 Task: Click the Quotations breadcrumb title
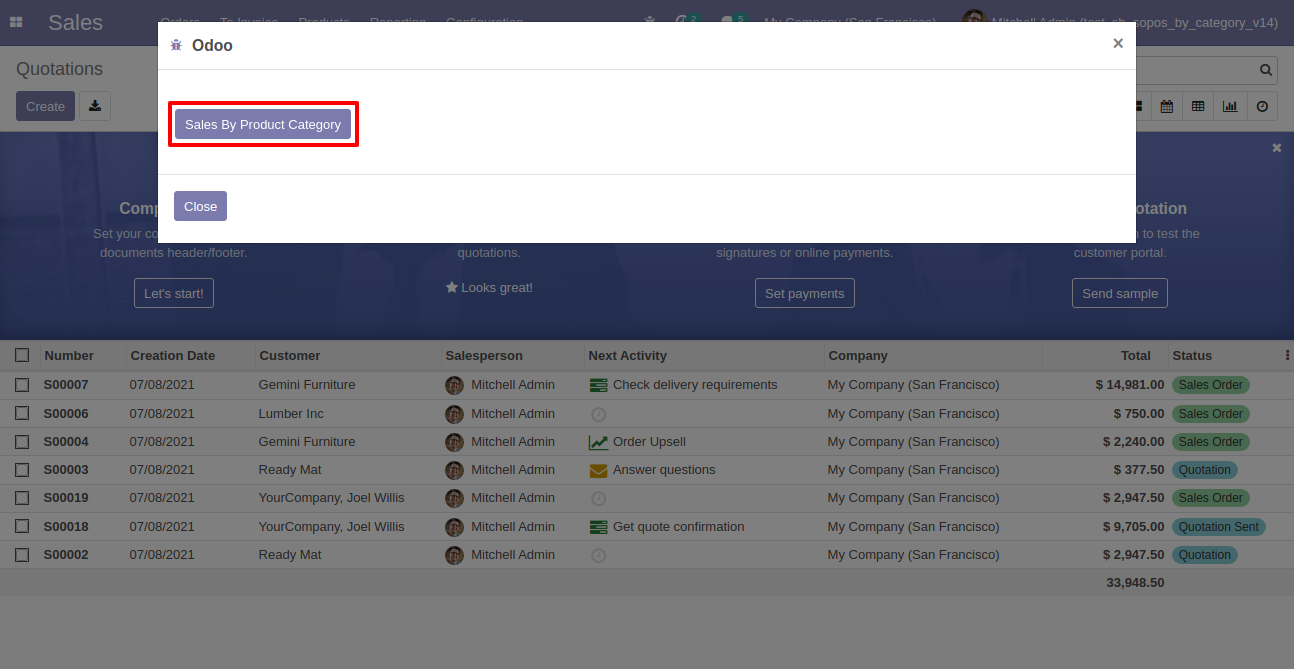[x=59, y=69]
